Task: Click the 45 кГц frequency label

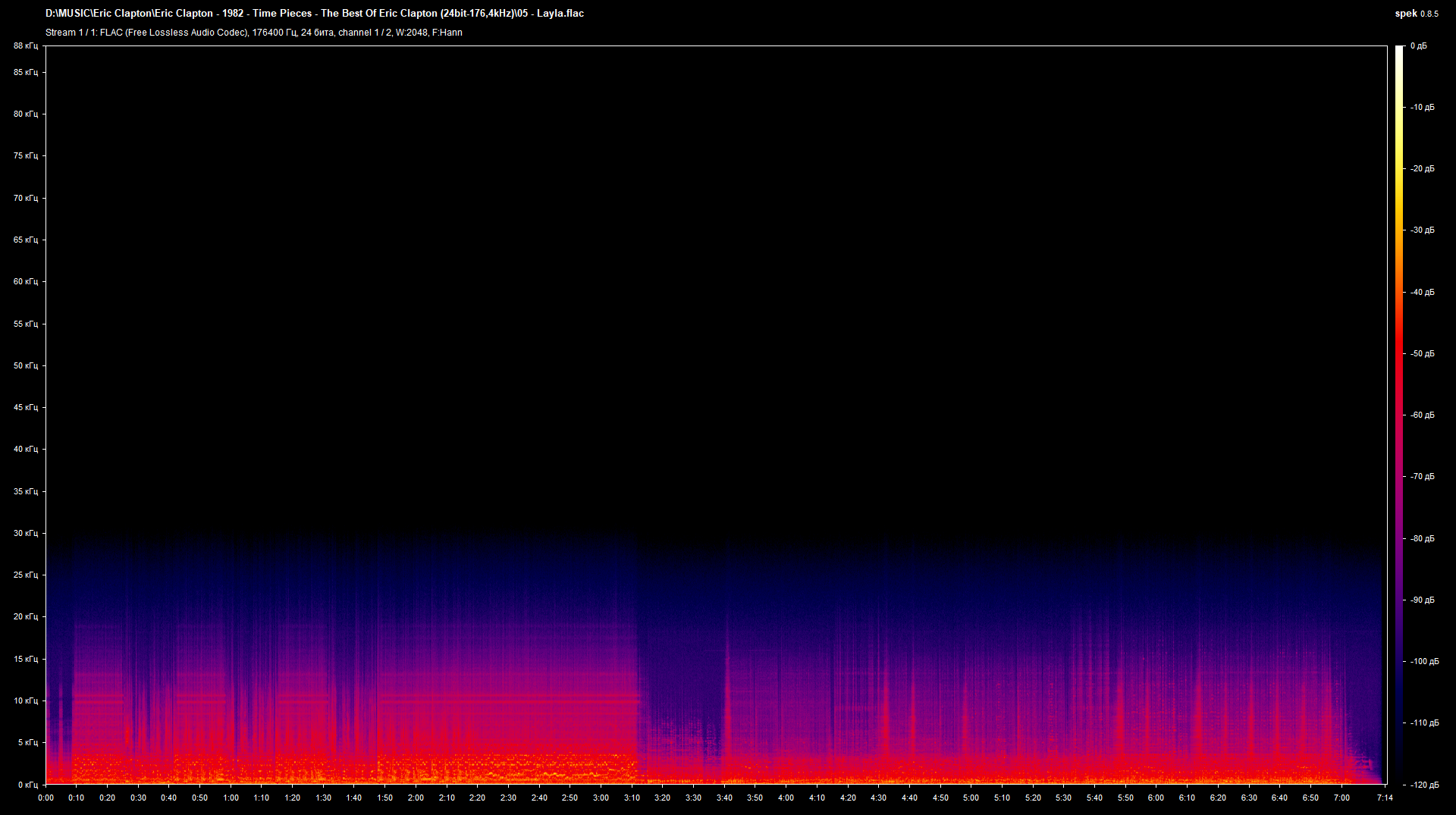Action: [26, 407]
